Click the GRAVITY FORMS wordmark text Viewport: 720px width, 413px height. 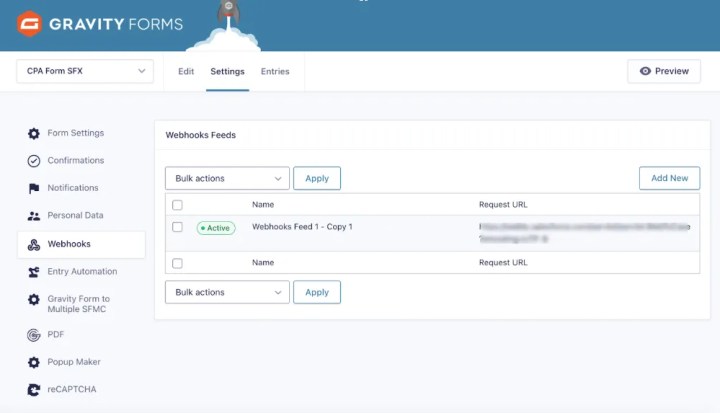click(x=116, y=24)
